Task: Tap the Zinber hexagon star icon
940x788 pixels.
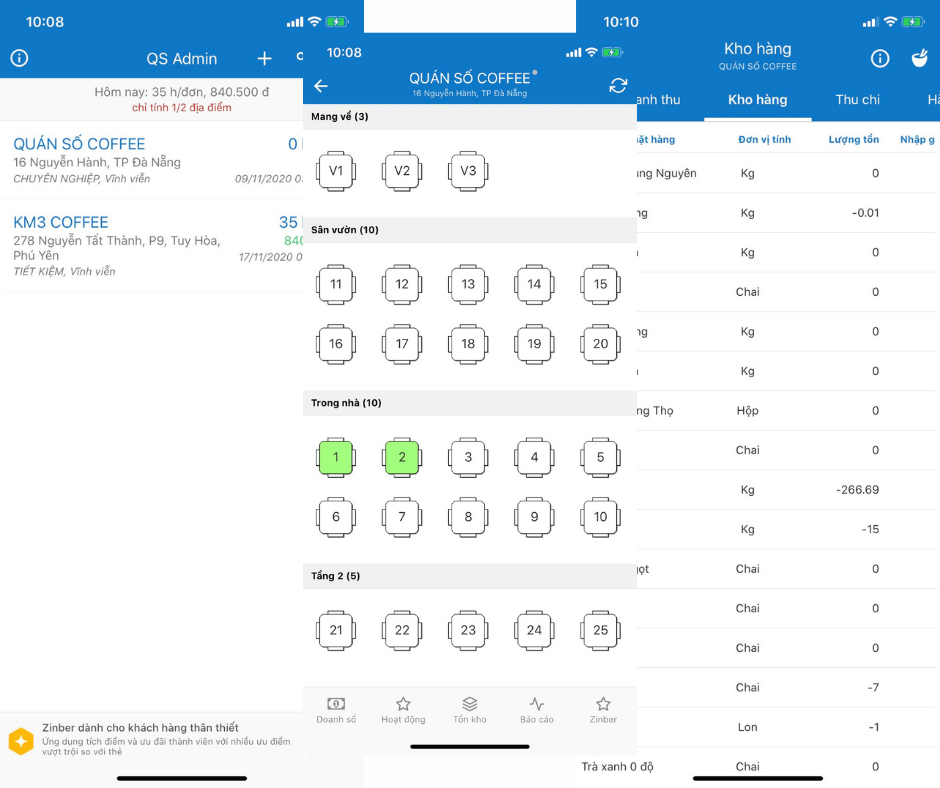Action: [x=21, y=741]
